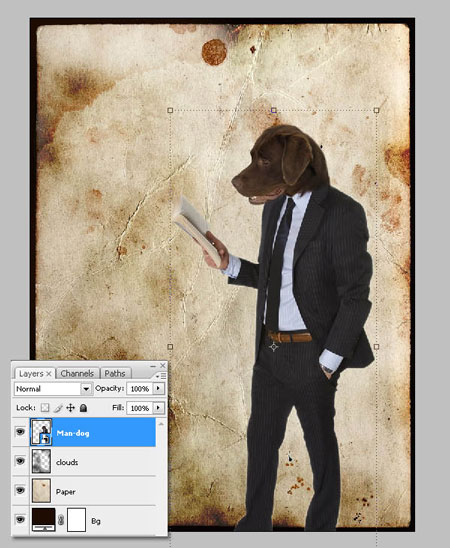Hide the Man-dog layer using its eye icon
The width and height of the screenshot is (450, 548).
20,432
